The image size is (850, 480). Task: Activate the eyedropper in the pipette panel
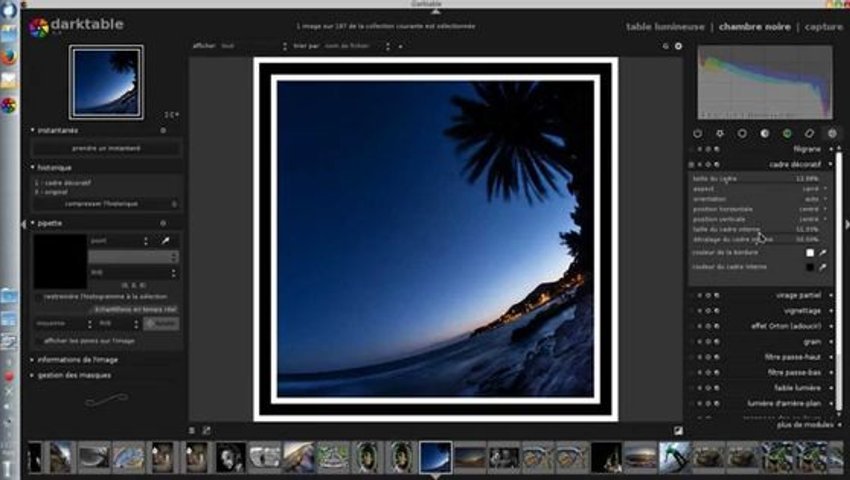tap(165, 240)
